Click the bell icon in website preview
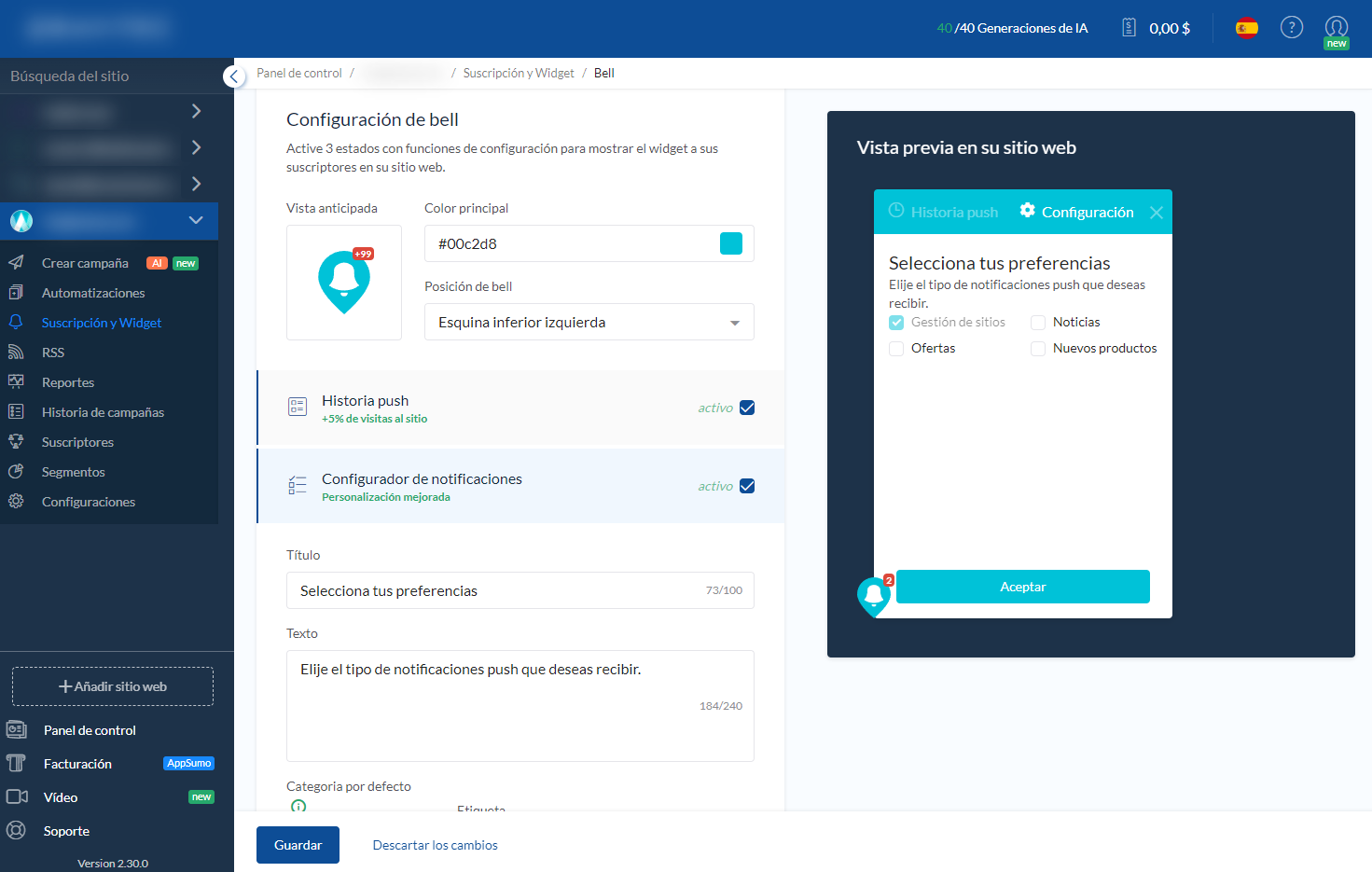This screenshot has height=872, width=1372. click(x=874, y=596)
